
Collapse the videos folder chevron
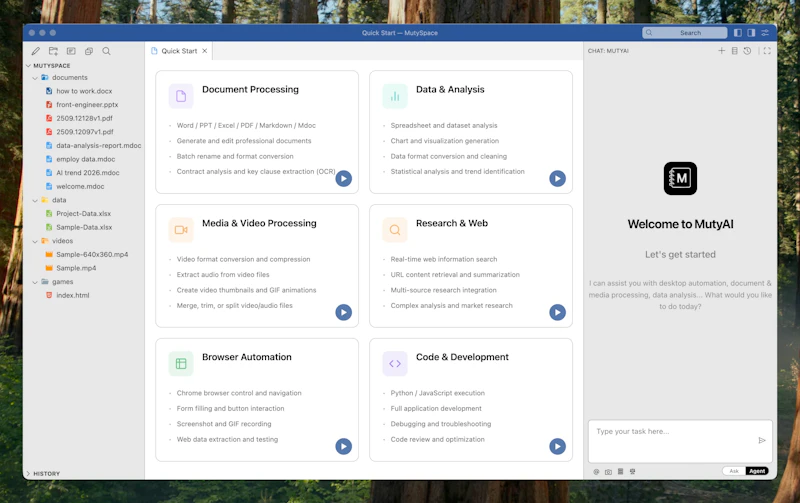tap(35, 241)
